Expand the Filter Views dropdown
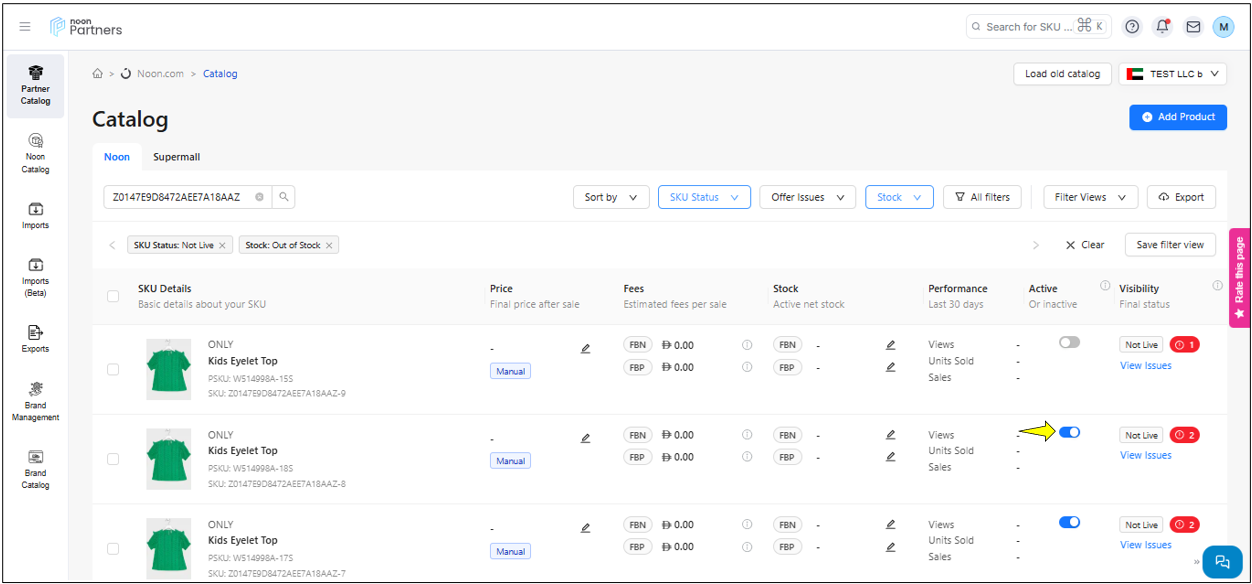 (x=1090, y=197)
